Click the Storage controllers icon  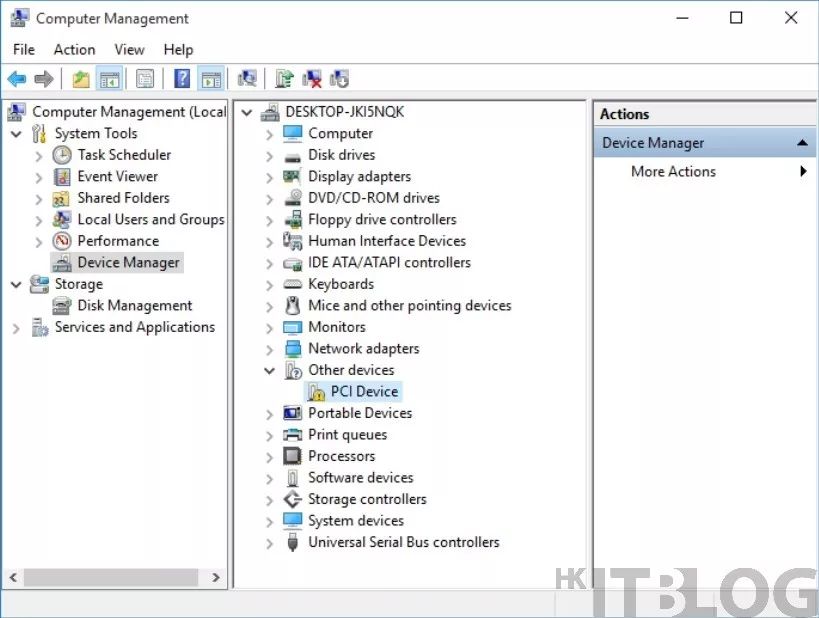[x=292, y=499]
